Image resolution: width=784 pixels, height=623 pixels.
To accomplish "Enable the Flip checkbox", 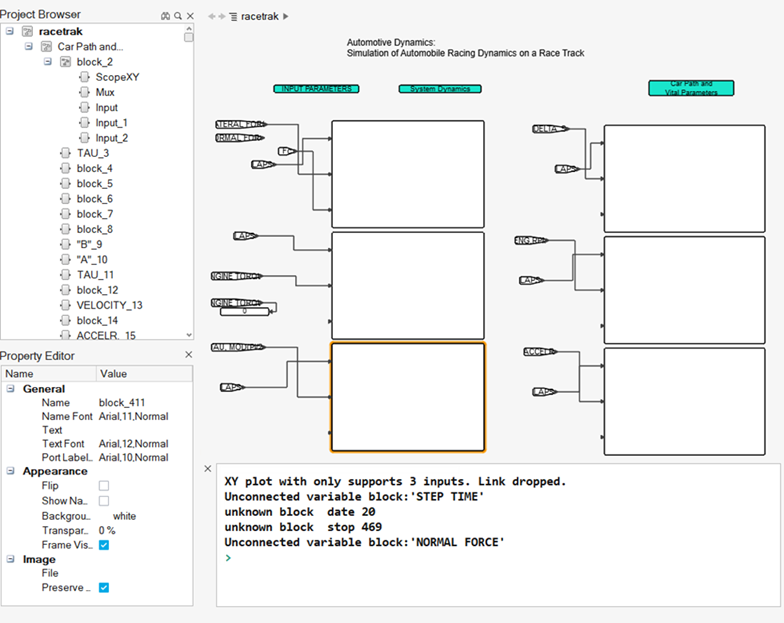I will pyautogui.click(x=104, y=486).
